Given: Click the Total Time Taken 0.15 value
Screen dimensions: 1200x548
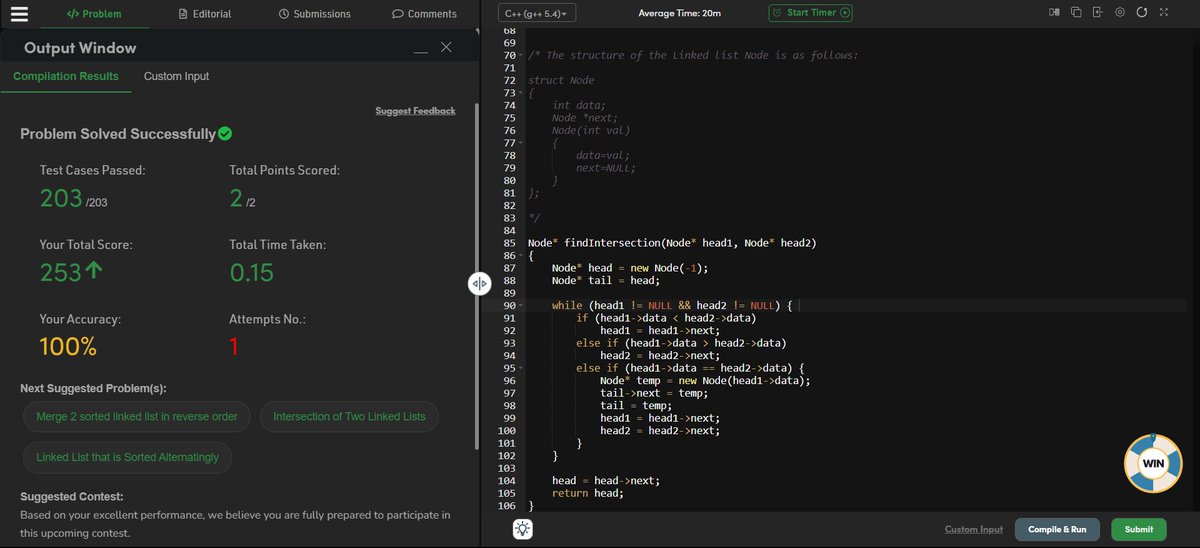Looking at the screenshot, I should [x=251, y=272].
